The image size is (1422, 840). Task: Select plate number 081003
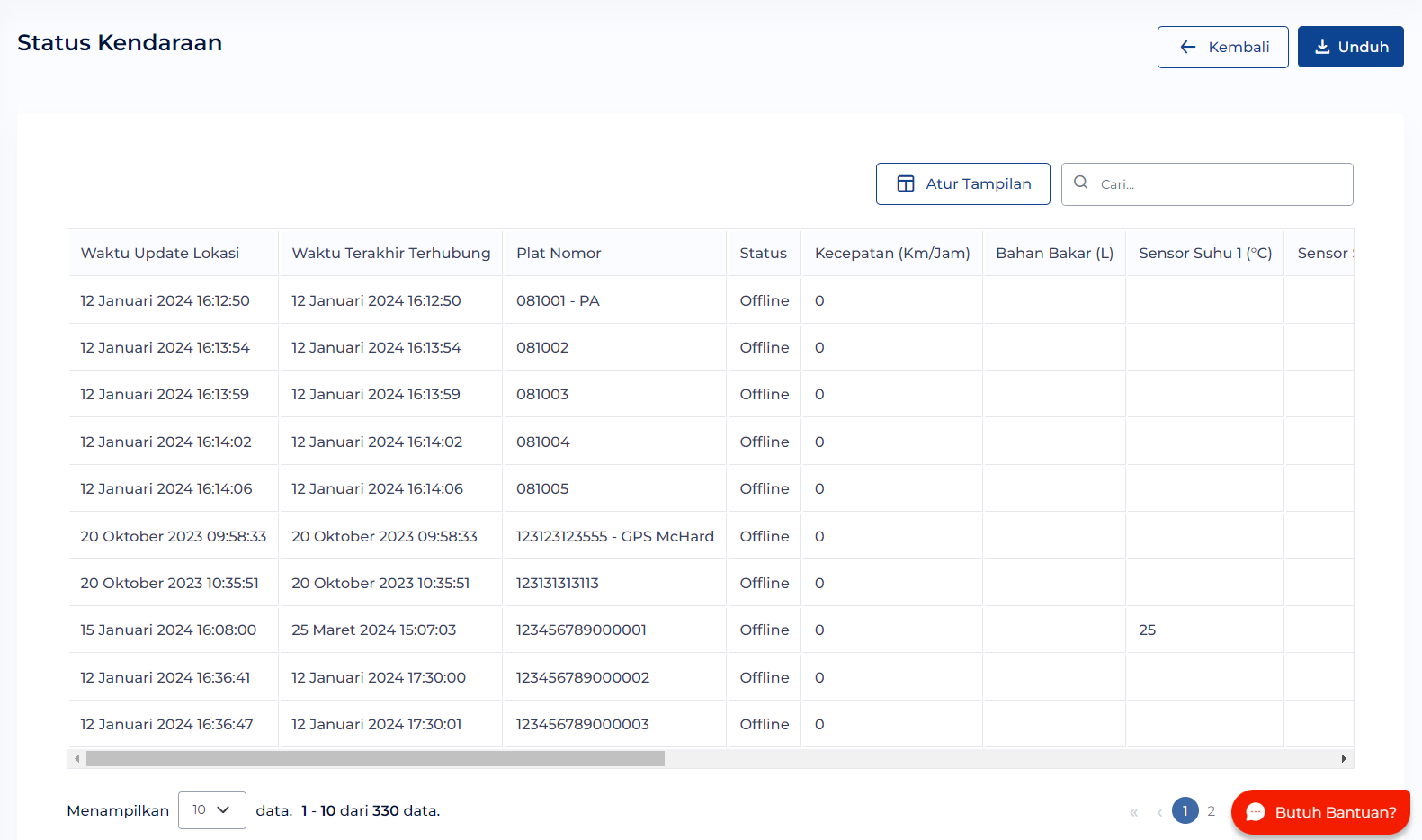(542, 394)
